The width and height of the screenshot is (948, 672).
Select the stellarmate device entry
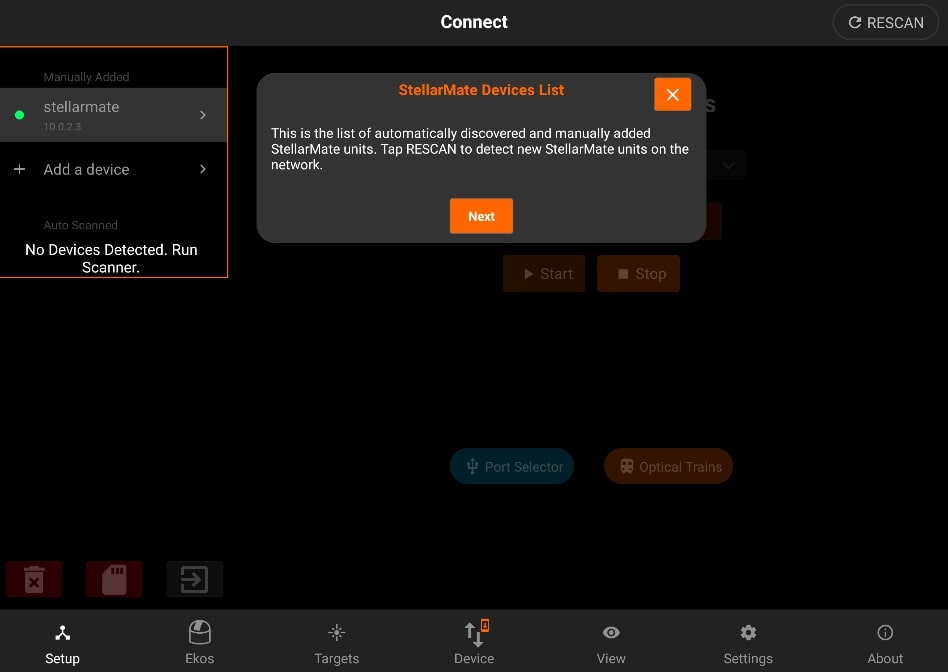click(x=113, y=115)
